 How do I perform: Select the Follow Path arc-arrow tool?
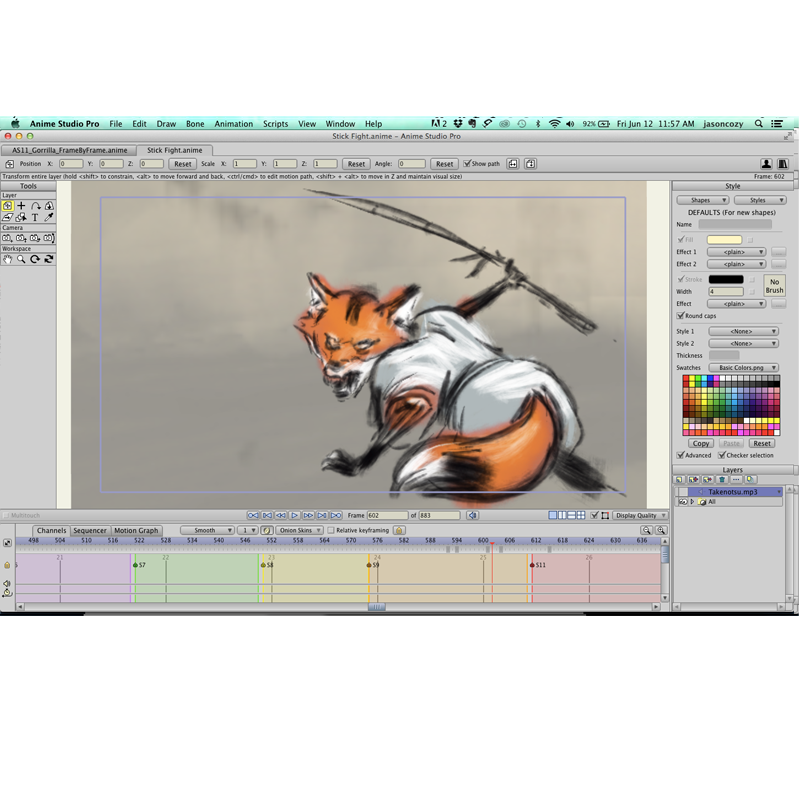pos(36,206)
